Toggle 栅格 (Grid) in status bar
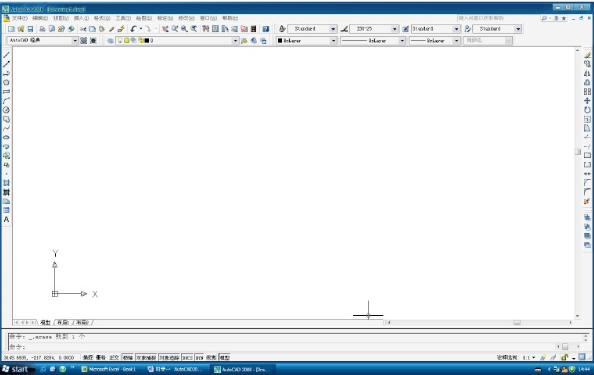The height and width of the screenshot is (375, 594). pos(101,357)
